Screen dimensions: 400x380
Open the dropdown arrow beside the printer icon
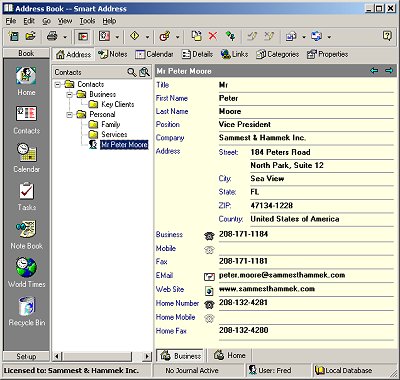click(x=65, y=37)
